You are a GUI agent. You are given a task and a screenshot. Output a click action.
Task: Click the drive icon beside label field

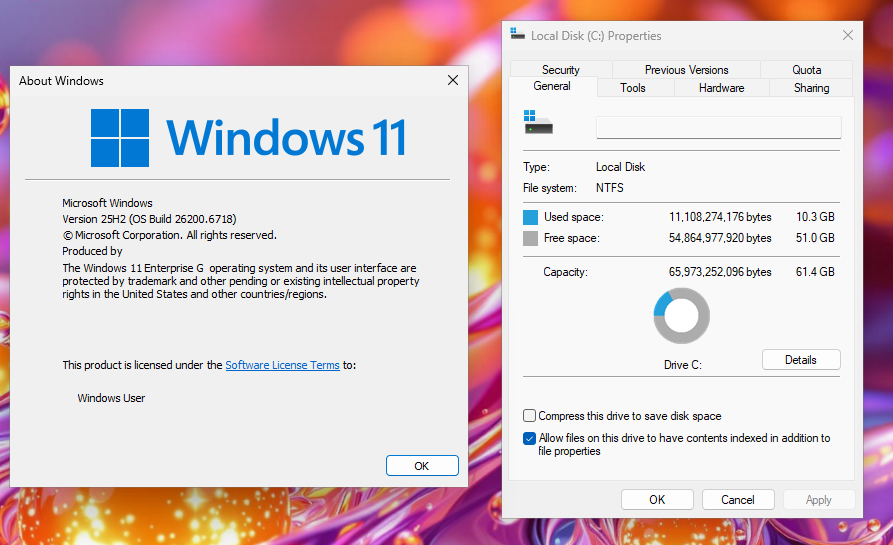[538, 122]
